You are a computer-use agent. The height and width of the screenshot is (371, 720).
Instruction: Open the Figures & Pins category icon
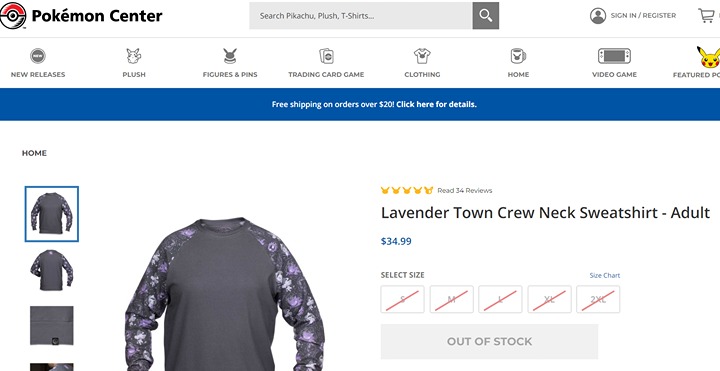pos(230,56)
